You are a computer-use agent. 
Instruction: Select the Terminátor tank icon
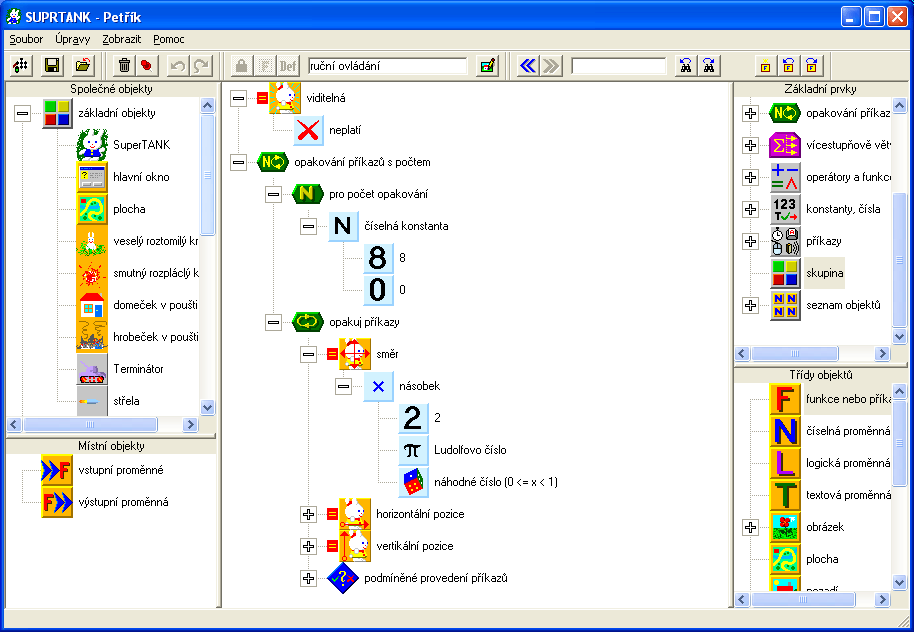(x=92, y=369)
